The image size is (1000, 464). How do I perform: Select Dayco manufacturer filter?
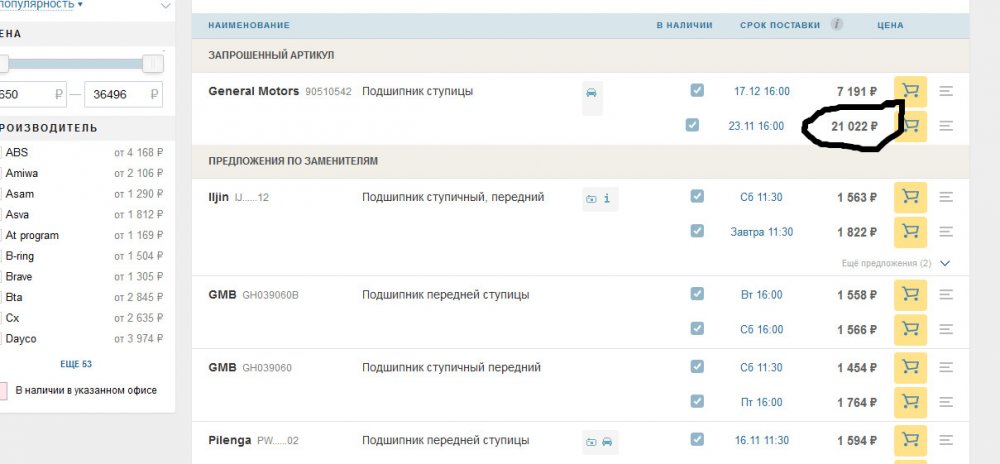coord(20,339)
